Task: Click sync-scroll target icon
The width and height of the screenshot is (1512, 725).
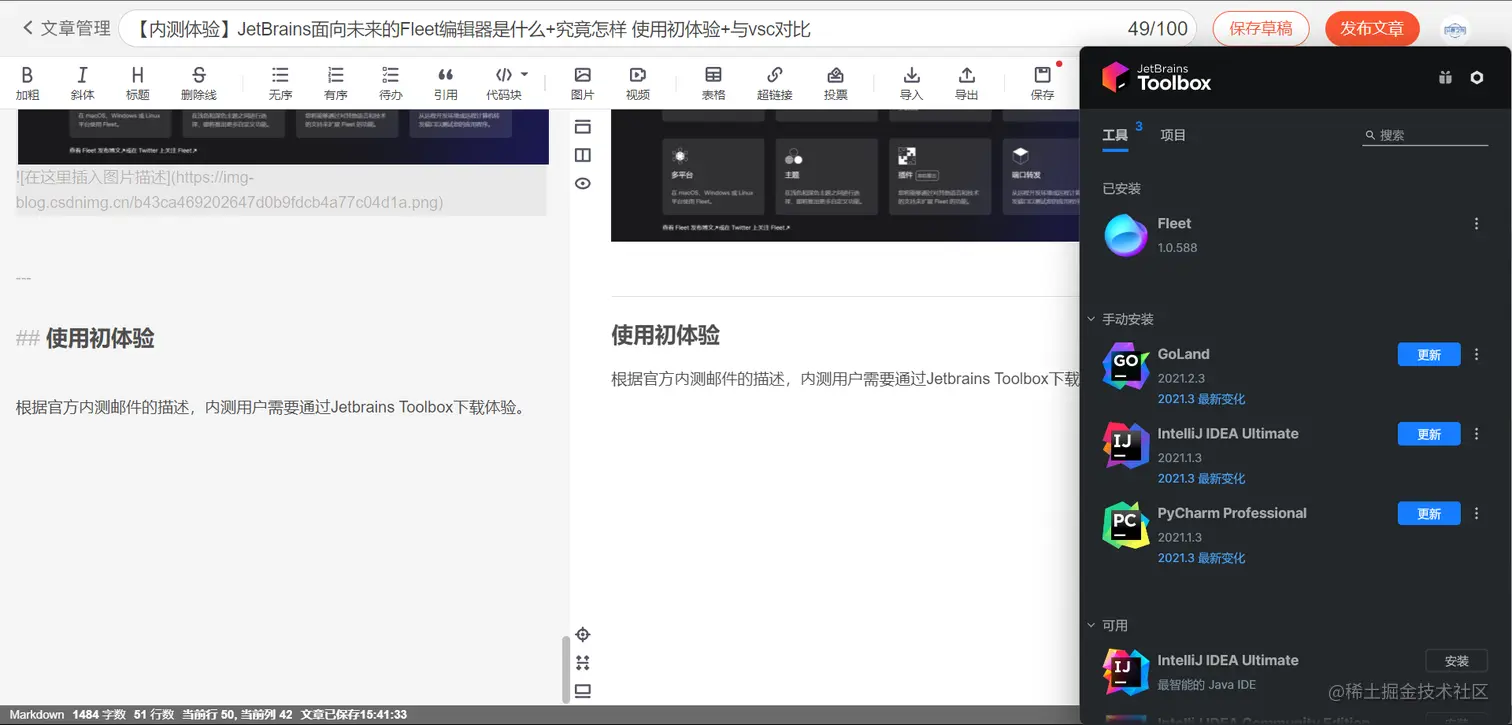Action: pyautogui.click(x=582, y=634)
